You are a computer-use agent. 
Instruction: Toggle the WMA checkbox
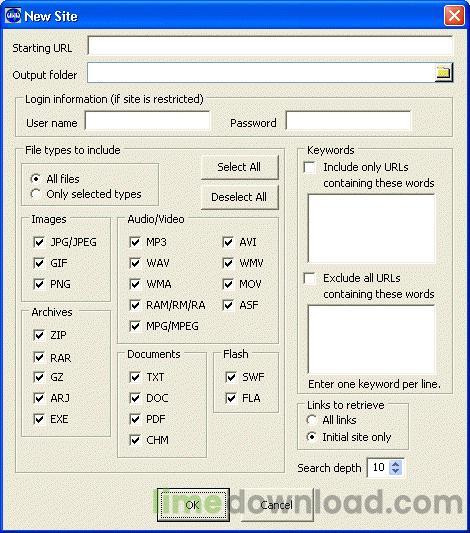tap(135, 284)
